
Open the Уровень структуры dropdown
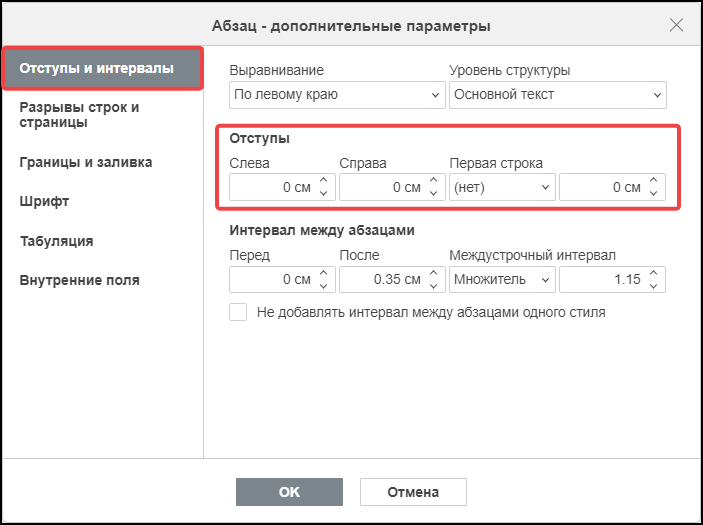(558, 95)
